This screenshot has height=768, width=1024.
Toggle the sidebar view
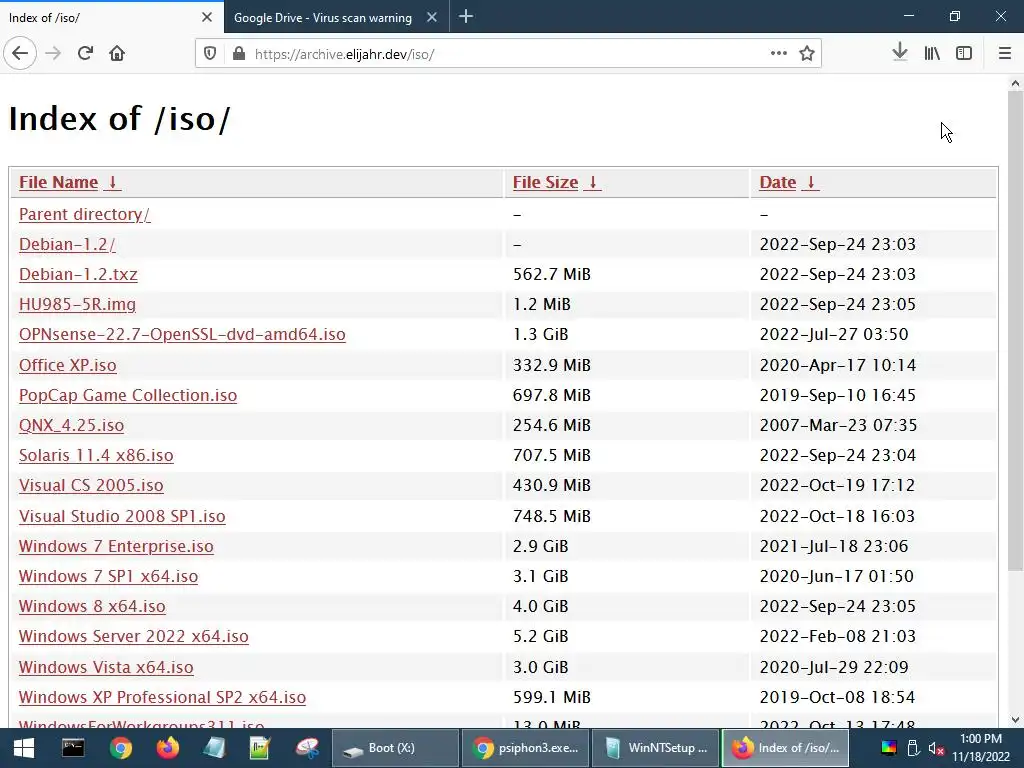(x=964, y=54)
